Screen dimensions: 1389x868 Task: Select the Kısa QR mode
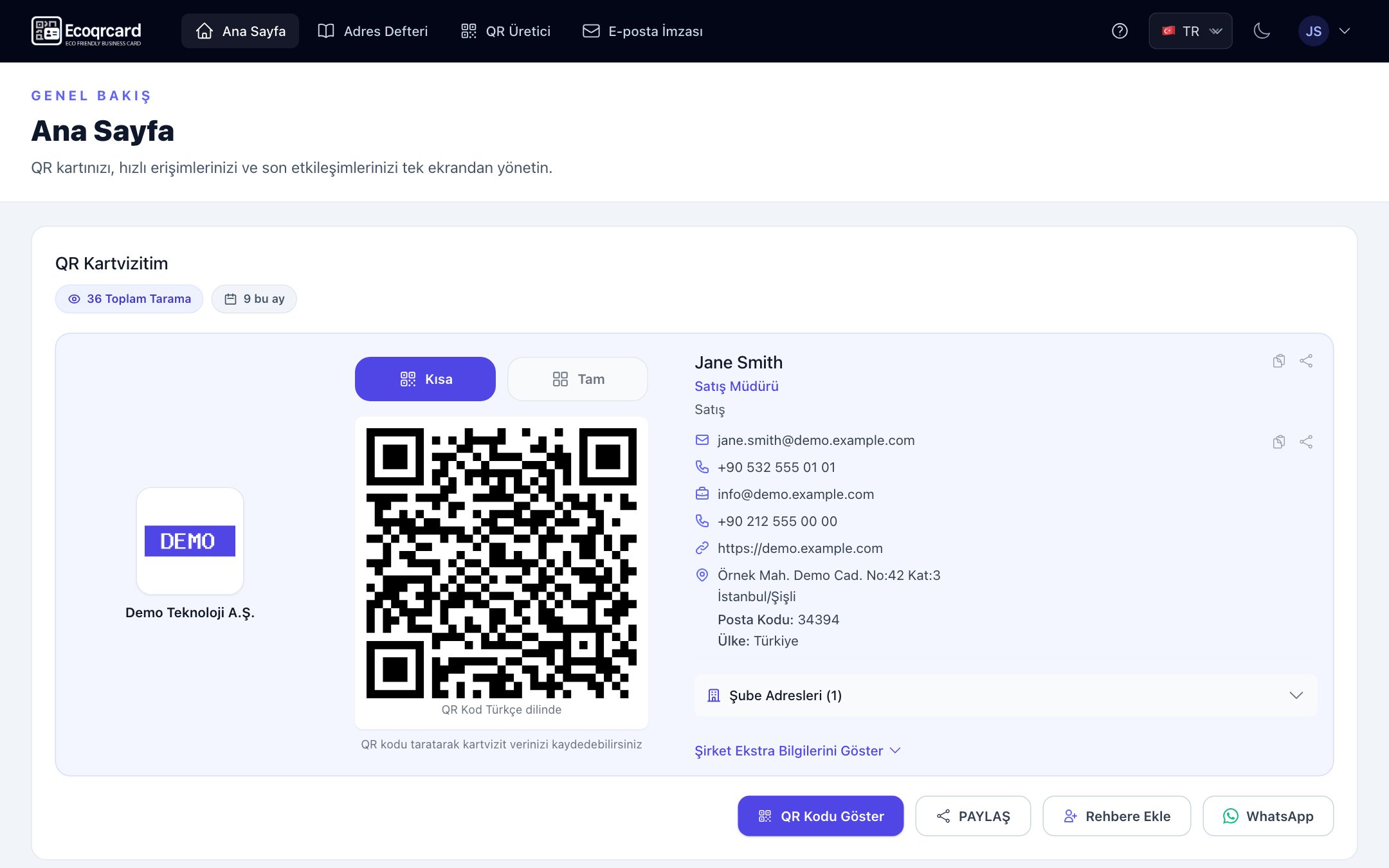(x=425, y=379)
